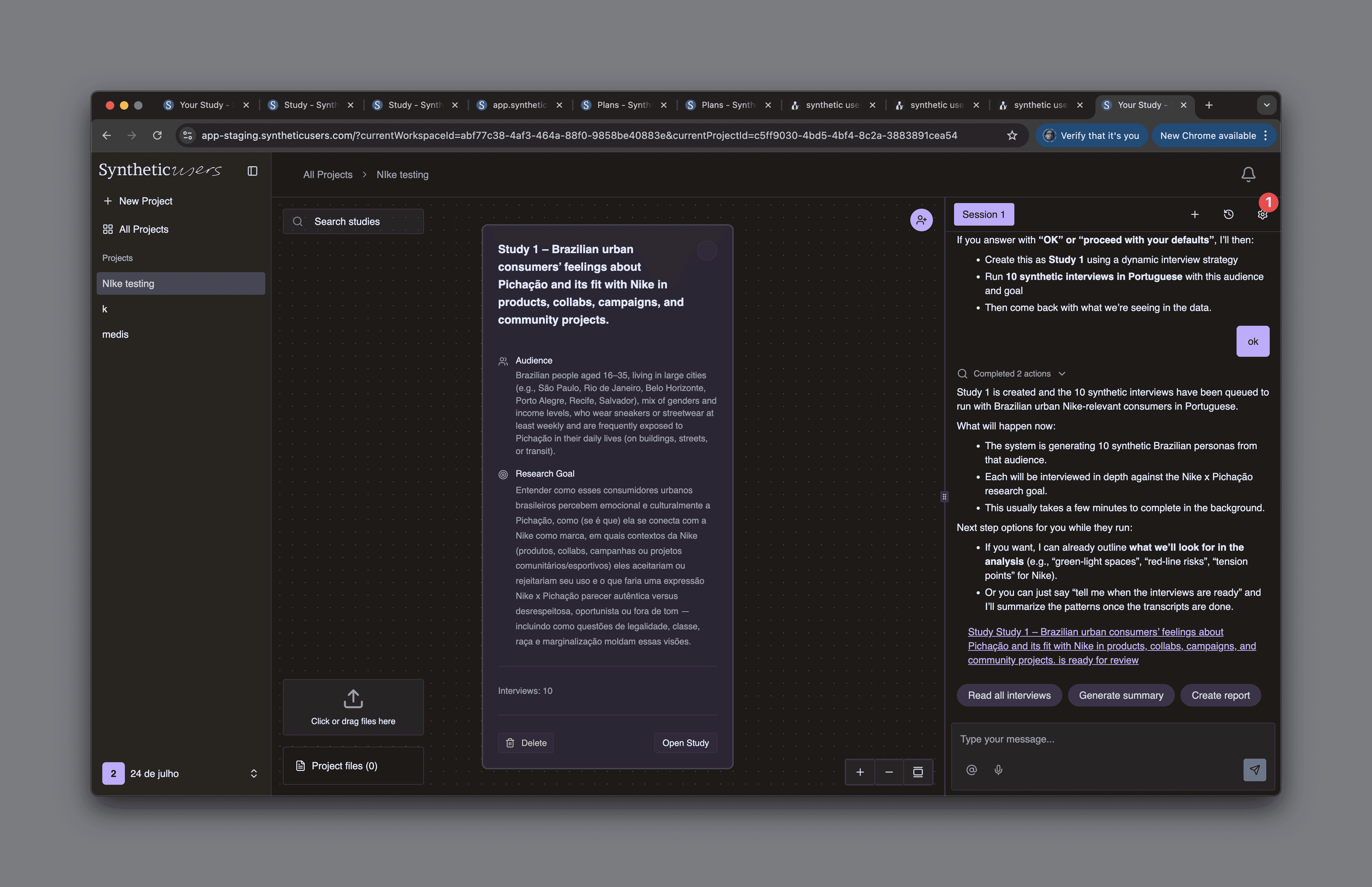The image size is (1372, 887).
Task: Send message with the paper plane button
Action: pyautogui.click(x=1255, y=770)
